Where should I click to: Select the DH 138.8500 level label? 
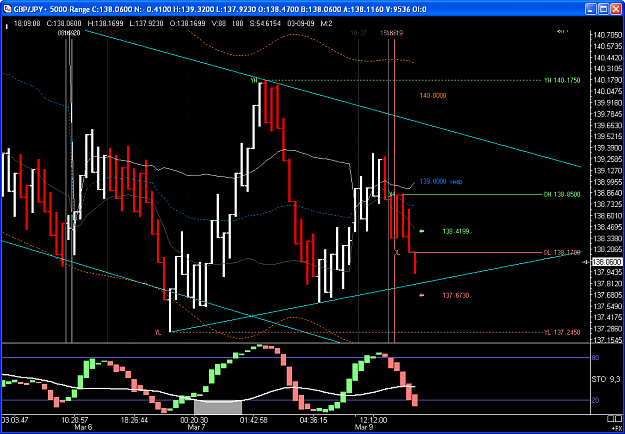coord(562,194)
